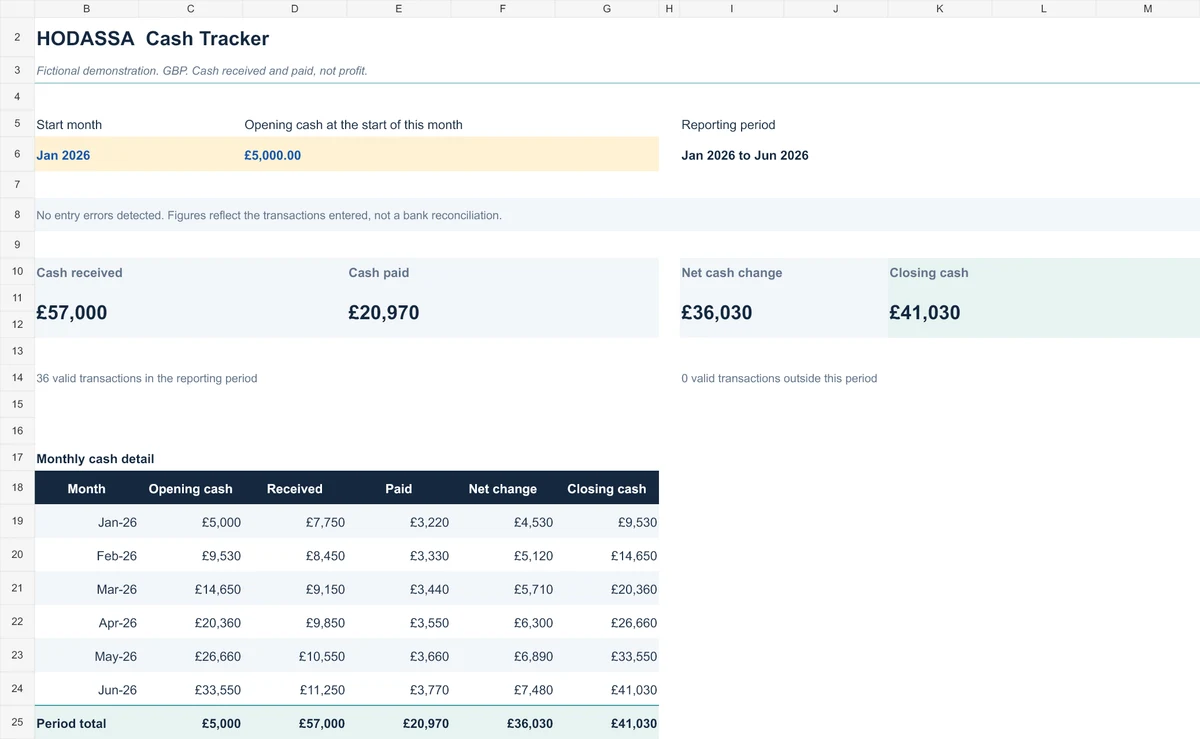Select row 6 header

pyautogui.click(x=17, y=154)
